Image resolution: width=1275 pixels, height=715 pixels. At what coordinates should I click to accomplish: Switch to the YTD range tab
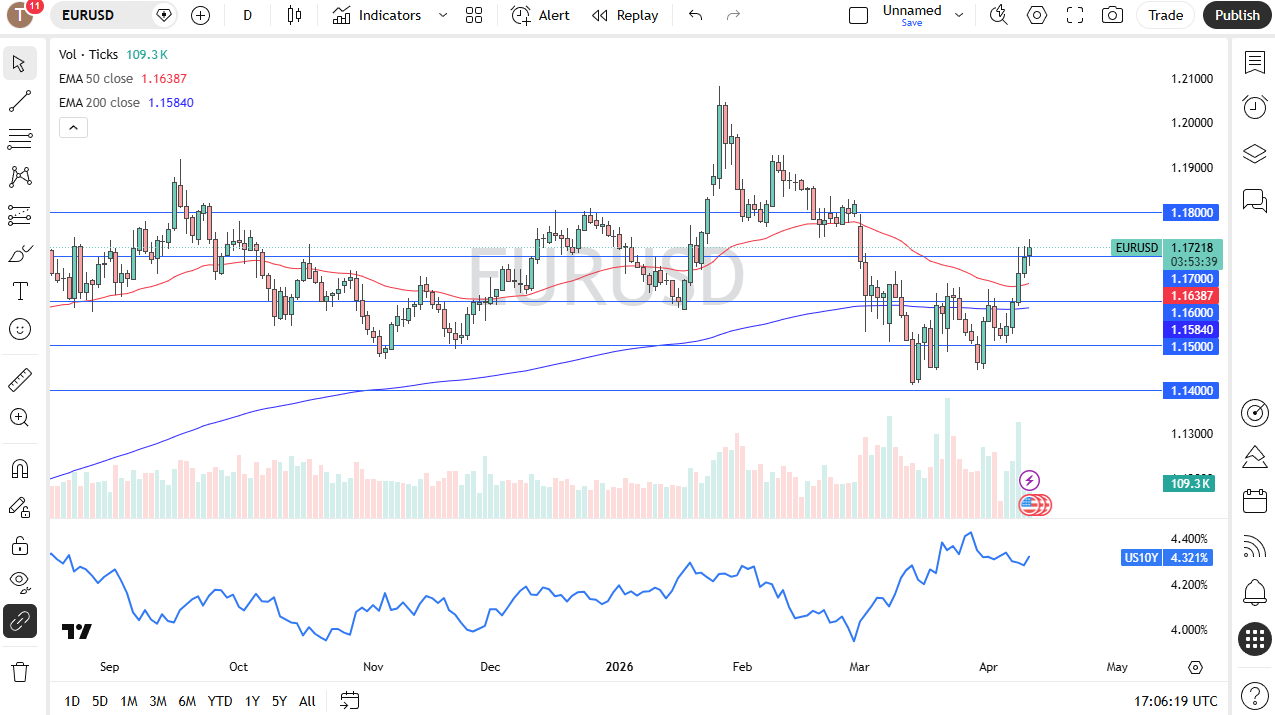pyautogui.click(x=220, y=701)
